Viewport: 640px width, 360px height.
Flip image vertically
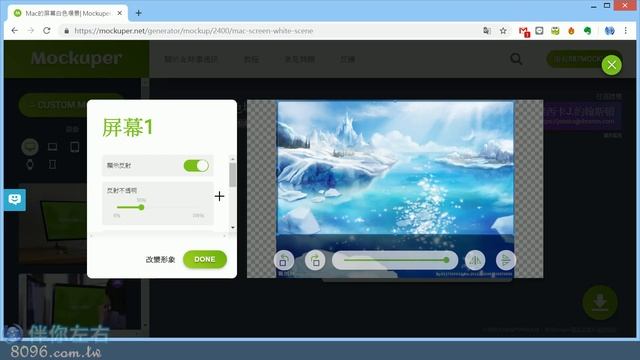[x=506, y=260]
